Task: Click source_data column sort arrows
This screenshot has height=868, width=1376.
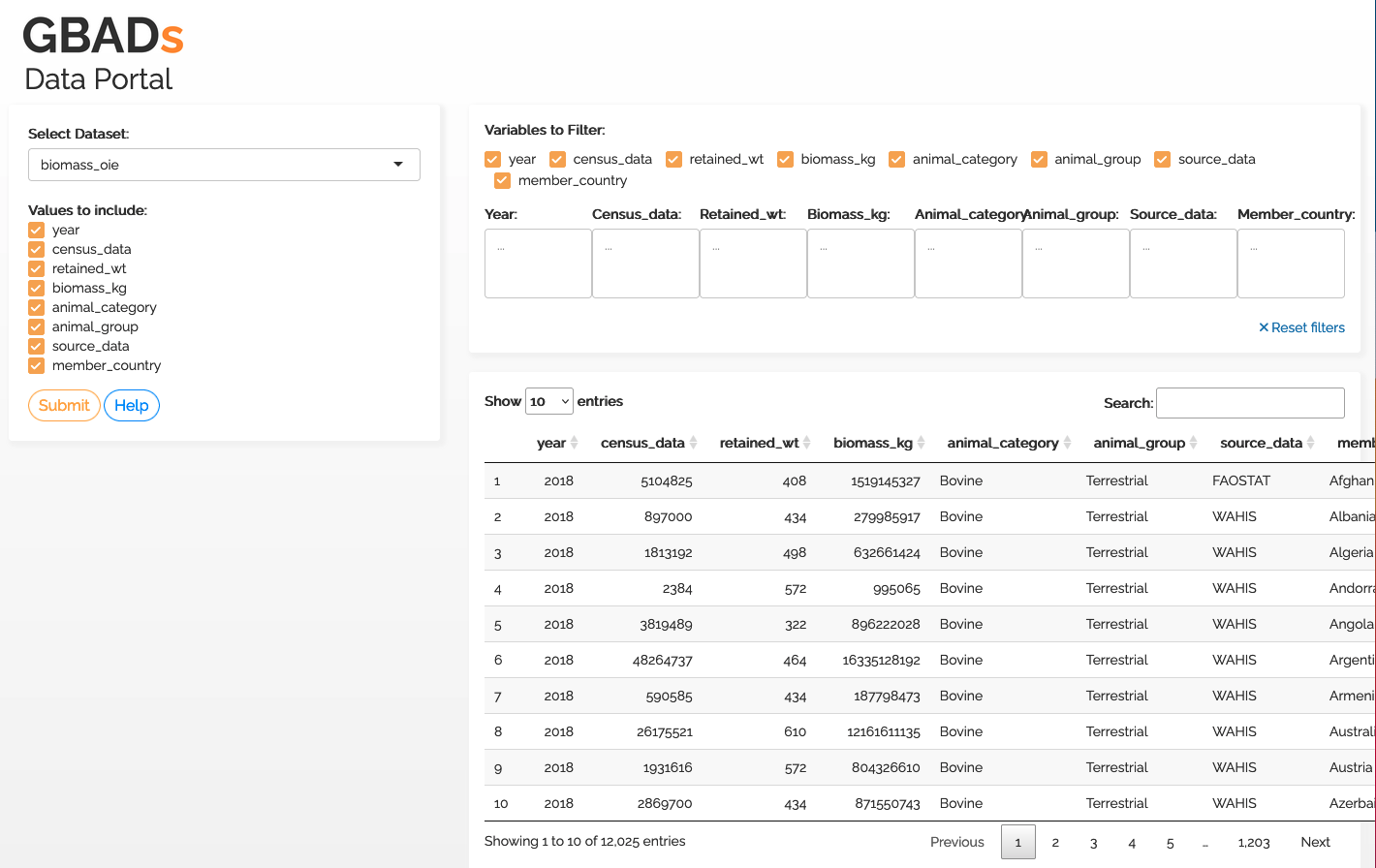Action: pos(1310,443)
